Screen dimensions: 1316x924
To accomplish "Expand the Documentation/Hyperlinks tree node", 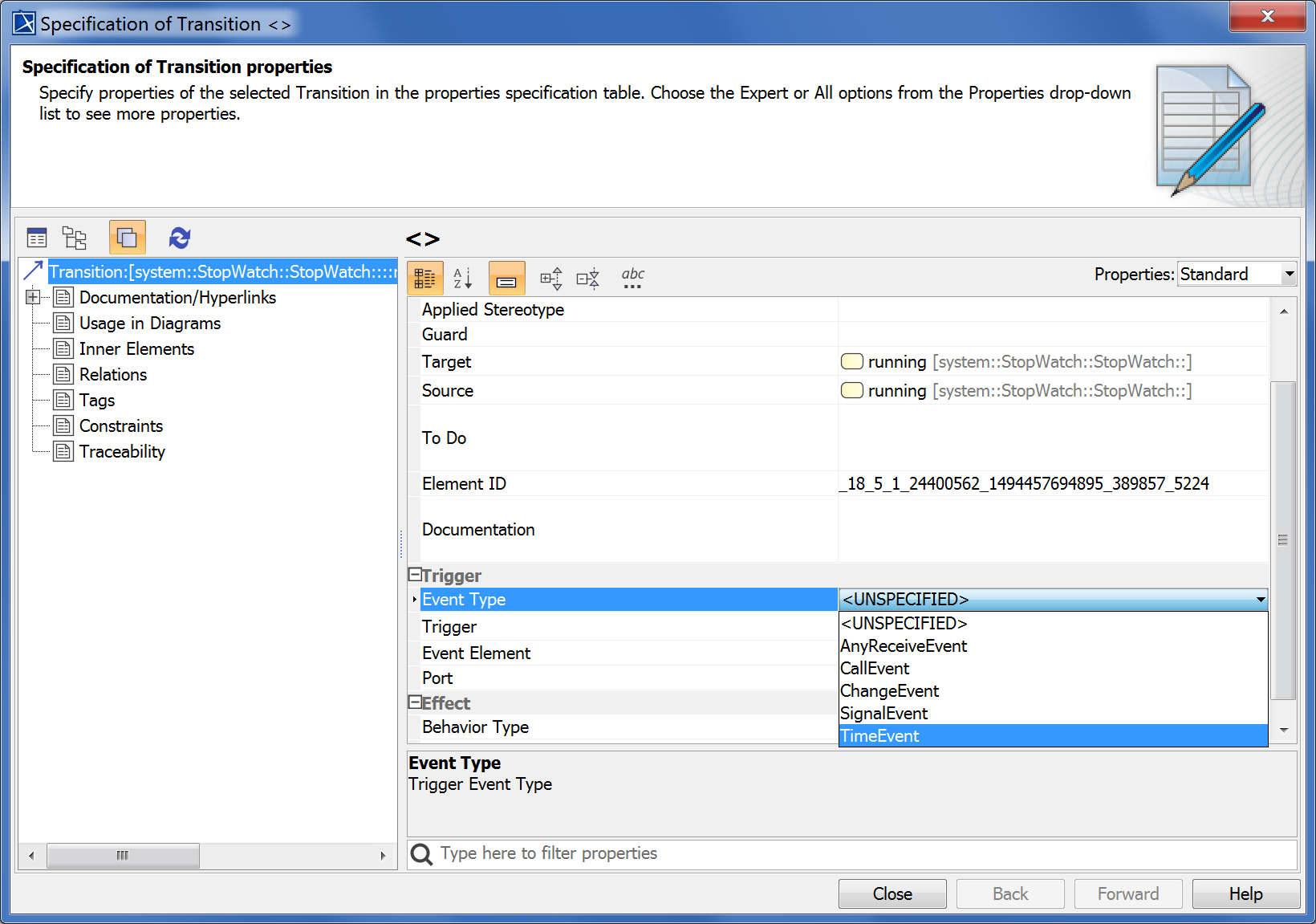I will pos(33,298).
